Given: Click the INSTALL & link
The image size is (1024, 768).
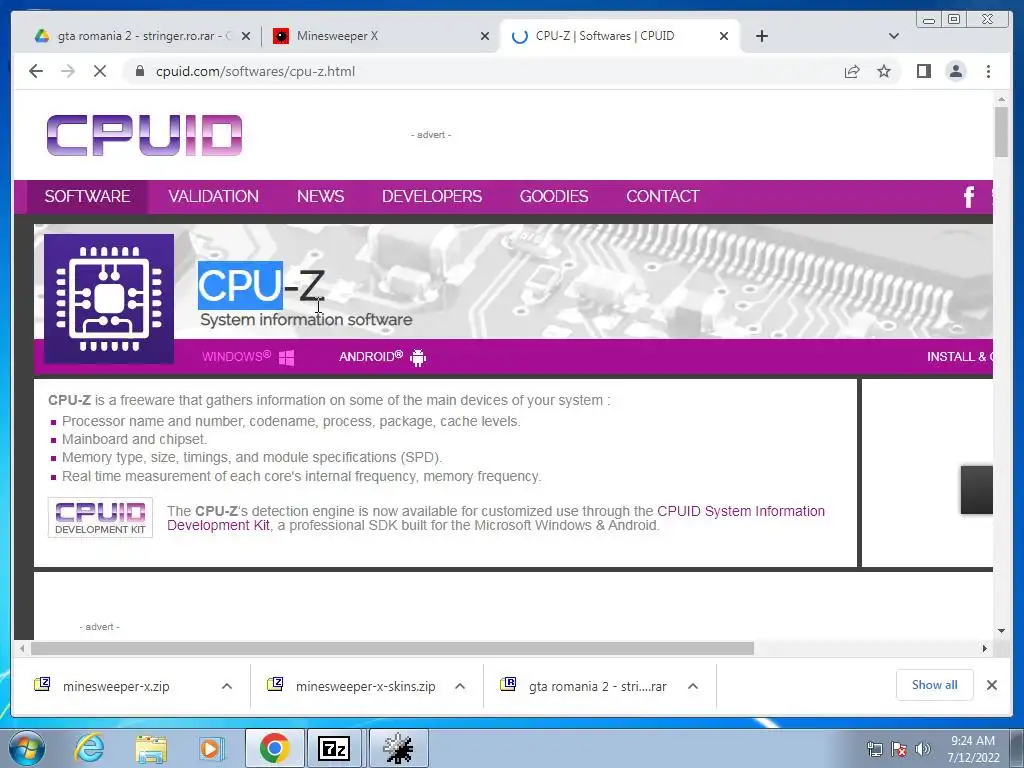Looking at the screenshot, I should click(x=959, y=357).
